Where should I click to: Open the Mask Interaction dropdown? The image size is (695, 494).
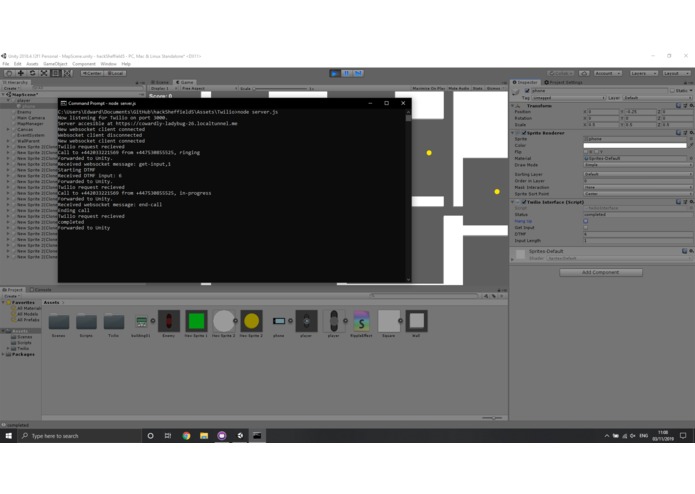pyautogui.click(x=638, y=187)
